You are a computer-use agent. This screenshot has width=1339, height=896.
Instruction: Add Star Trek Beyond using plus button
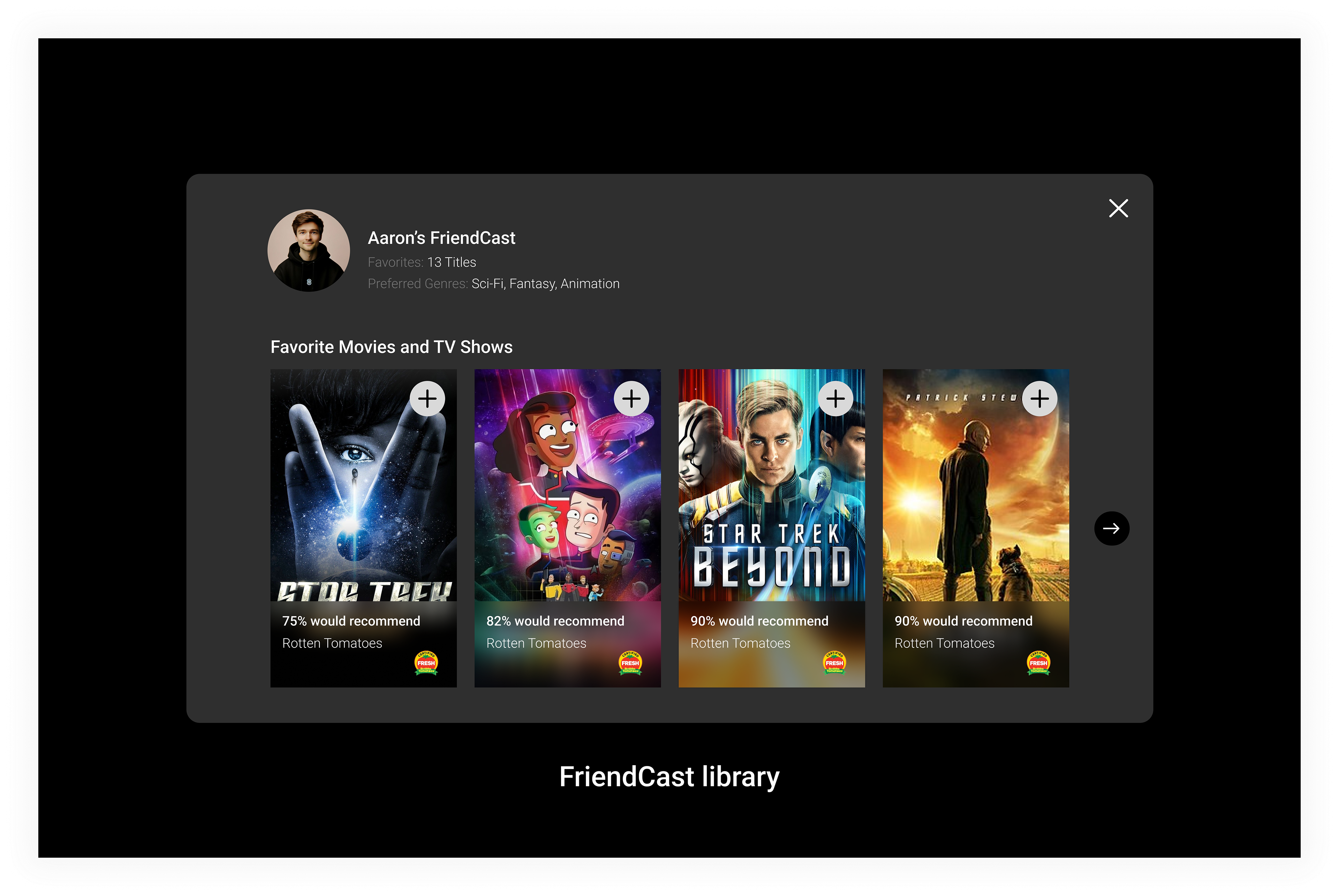click(x=835, y=398)
